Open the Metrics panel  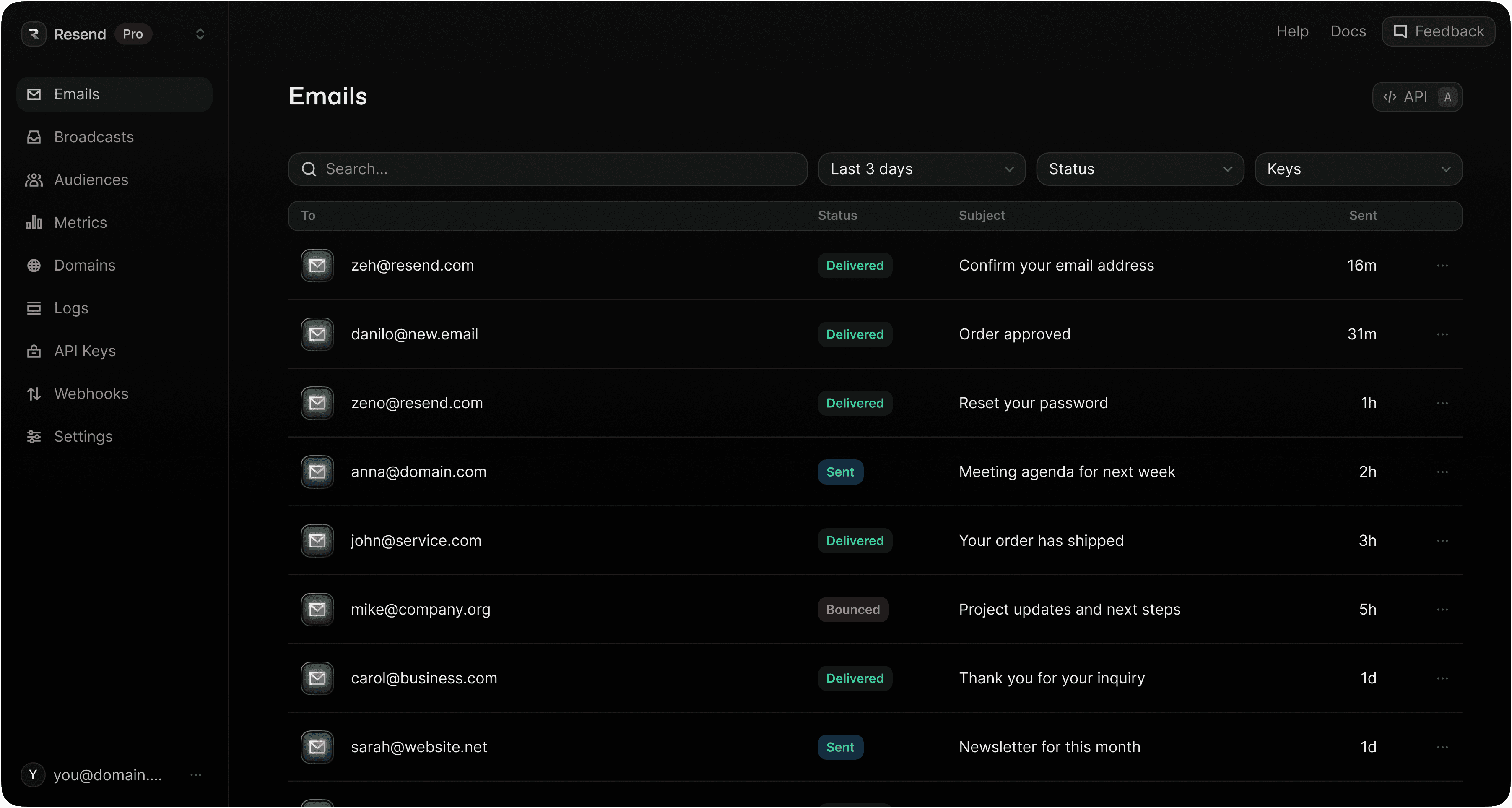coord(81,222)
